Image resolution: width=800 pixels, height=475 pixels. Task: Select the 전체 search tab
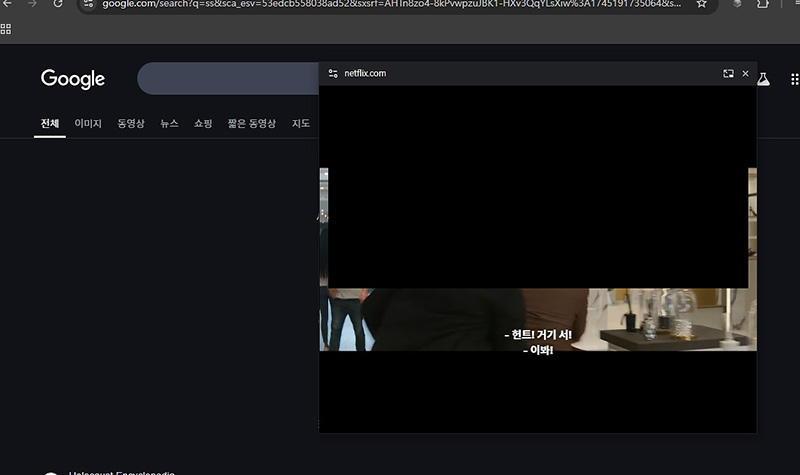(50, 123)
